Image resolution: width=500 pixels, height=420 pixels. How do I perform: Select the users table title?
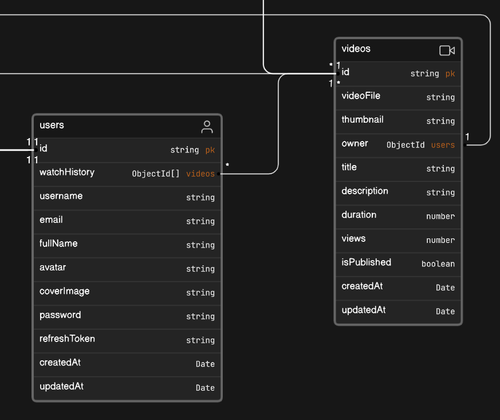click(52, 125)
